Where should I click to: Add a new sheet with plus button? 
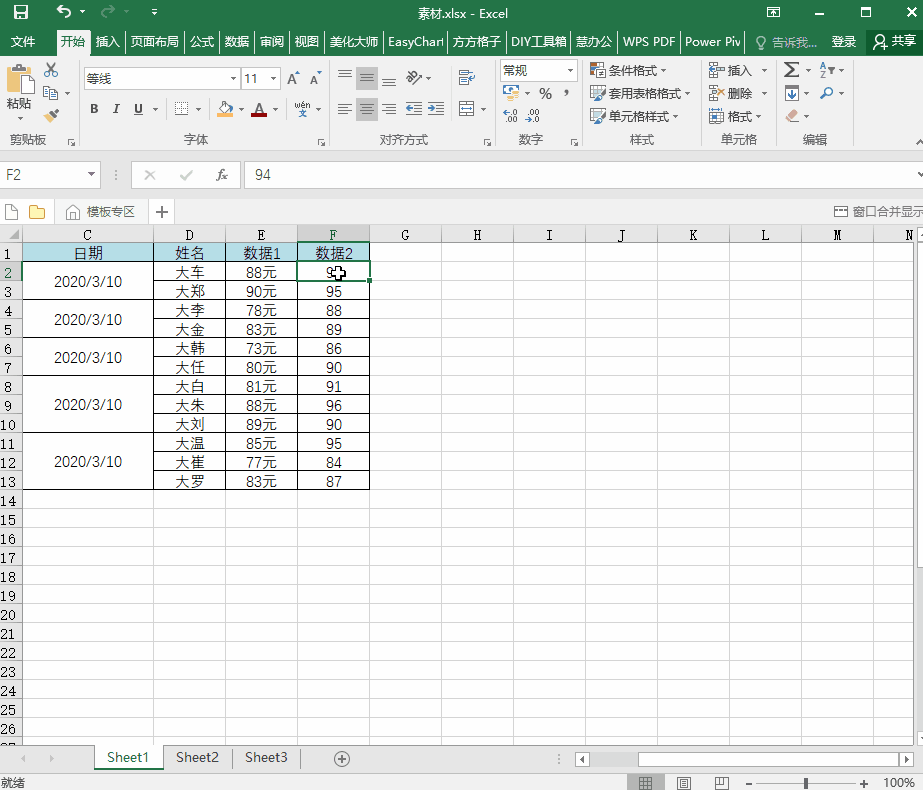pos(342,759)
